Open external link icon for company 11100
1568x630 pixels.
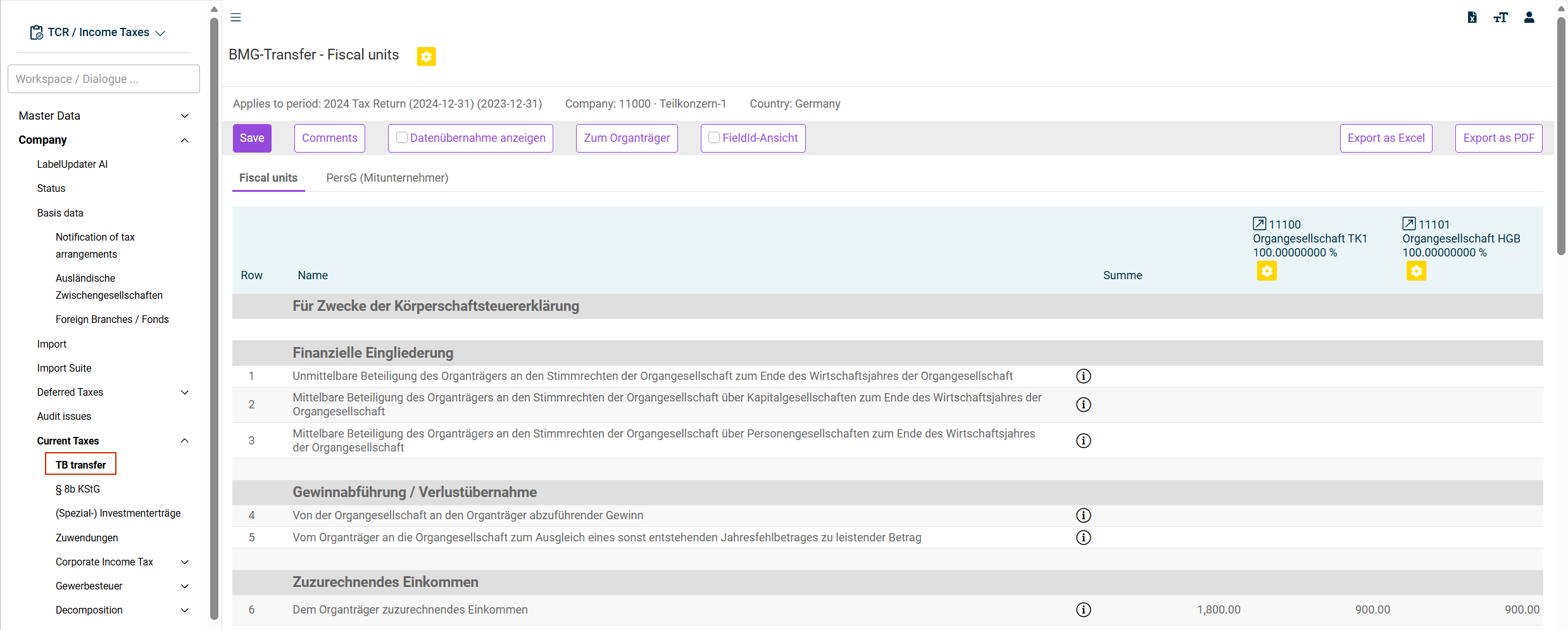pos(1259,224)
